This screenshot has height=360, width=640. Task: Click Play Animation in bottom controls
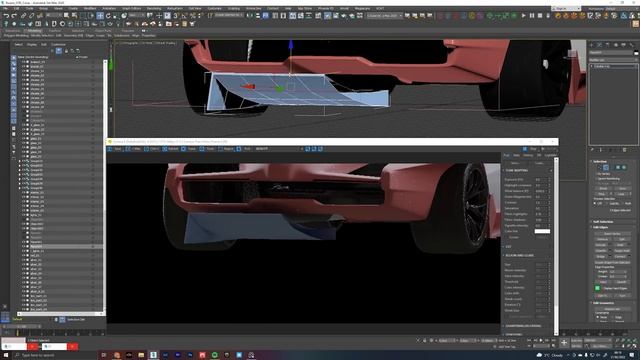click(x=541, y=340)
